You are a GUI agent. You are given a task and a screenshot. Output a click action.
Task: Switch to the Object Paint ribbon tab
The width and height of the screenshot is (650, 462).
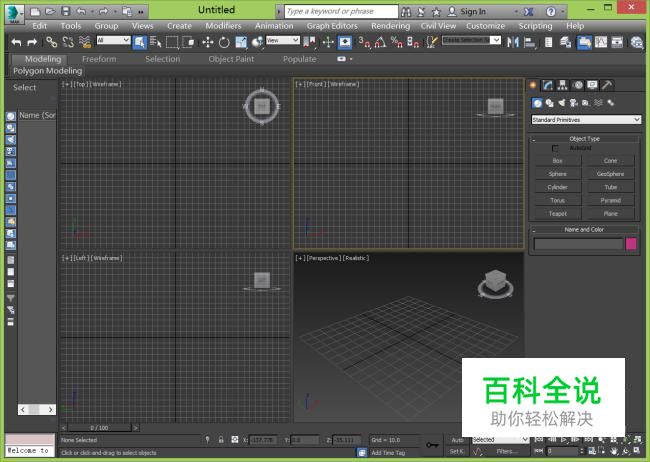tap(231, 59)
